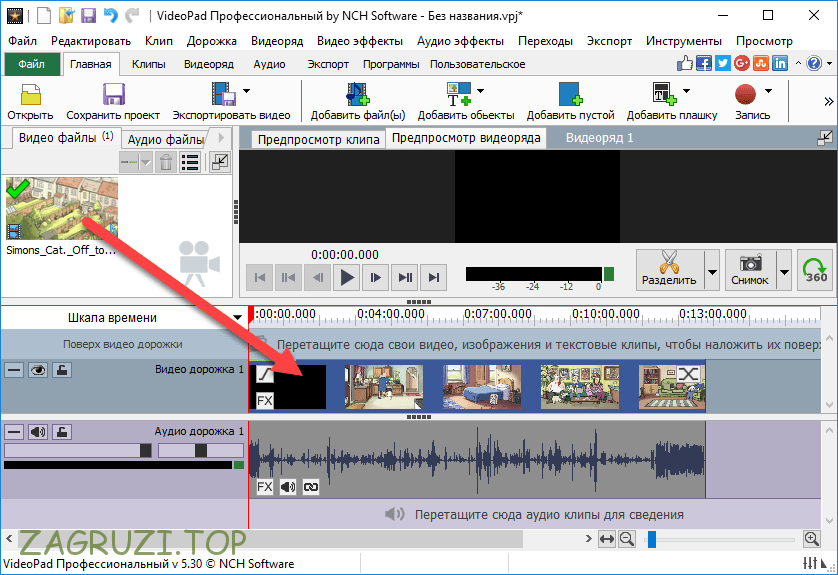This screenshot has height=575, width=838.
Task: Click New project icon in title bar
Action: [44, 15]
